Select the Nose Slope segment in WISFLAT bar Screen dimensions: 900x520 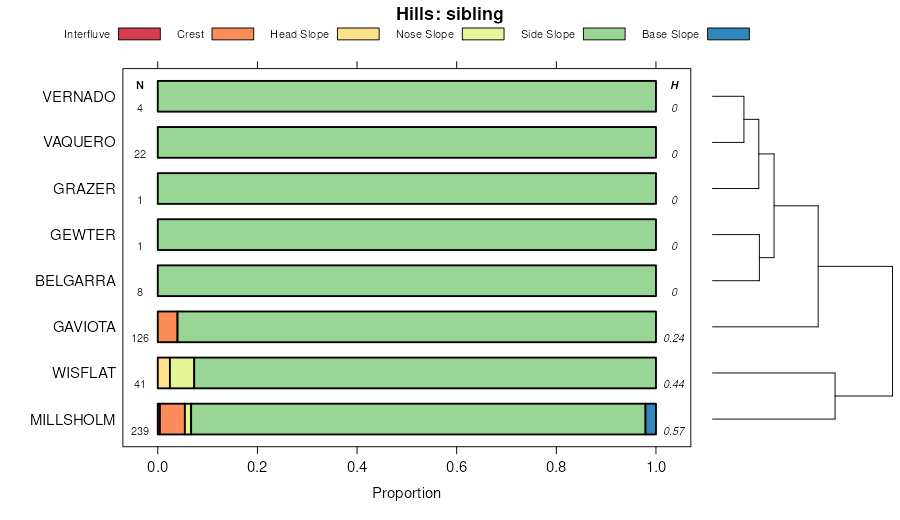[x=182, y=373]
